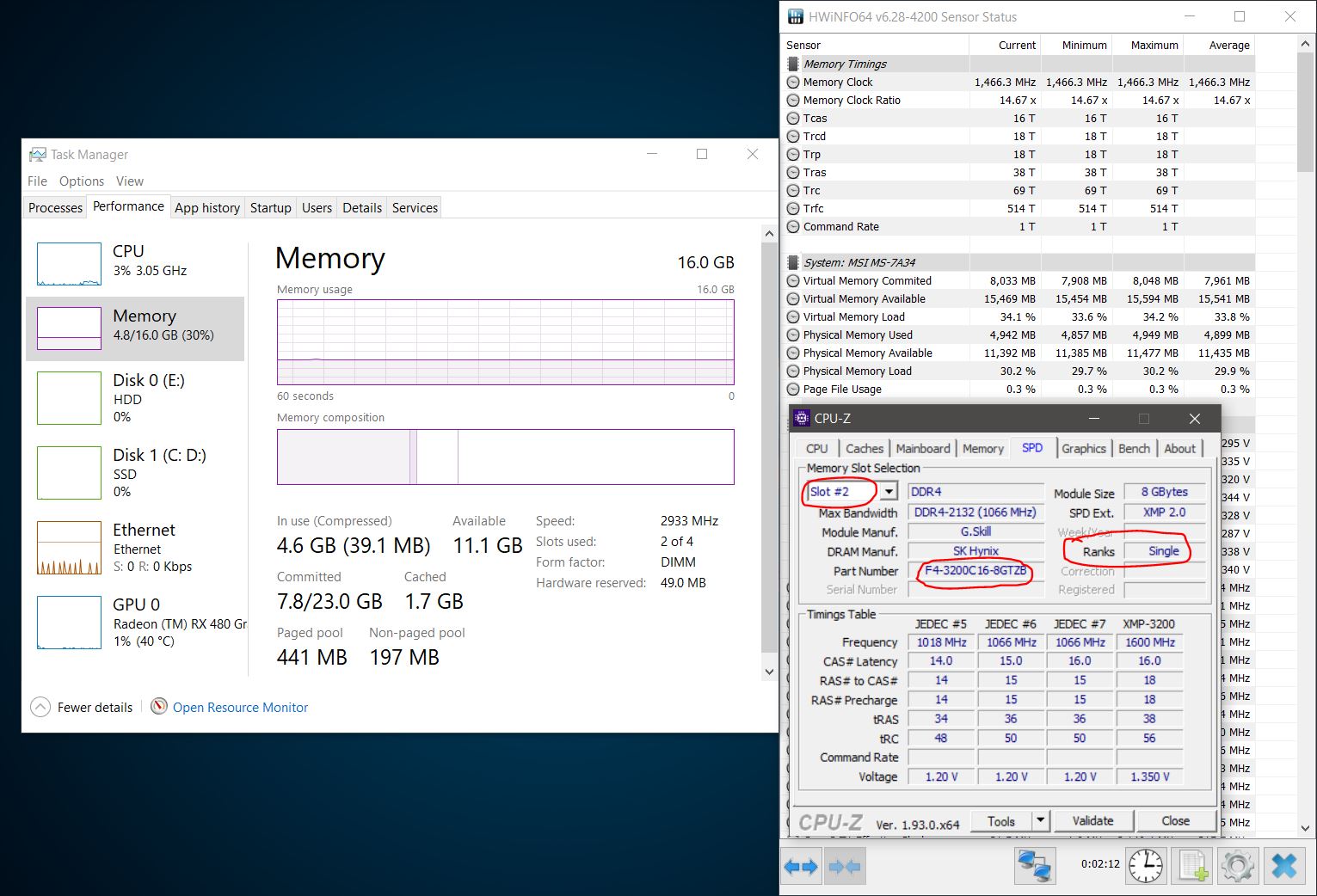Click HWiNFO vertical scrollbar down arrow
This screenshot has width=1317, height=896.
click(x=1306, y=829)
